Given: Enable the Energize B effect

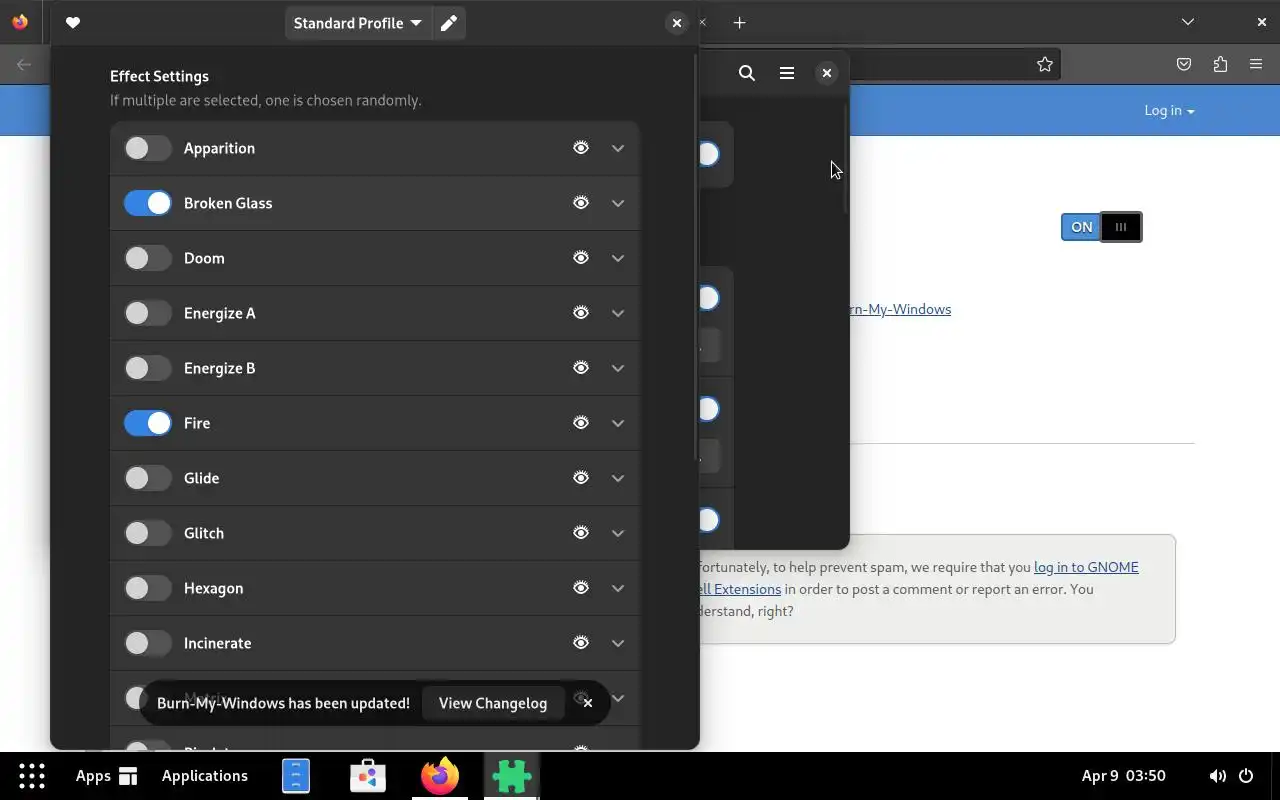Looking at the screenshot, I should click(148, 368).
